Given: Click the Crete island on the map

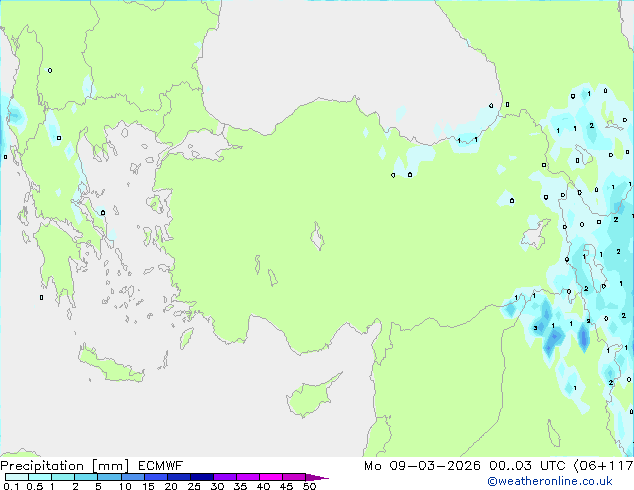Looking at the screenshot, I should pyautogui.click(x=111, y=364).
